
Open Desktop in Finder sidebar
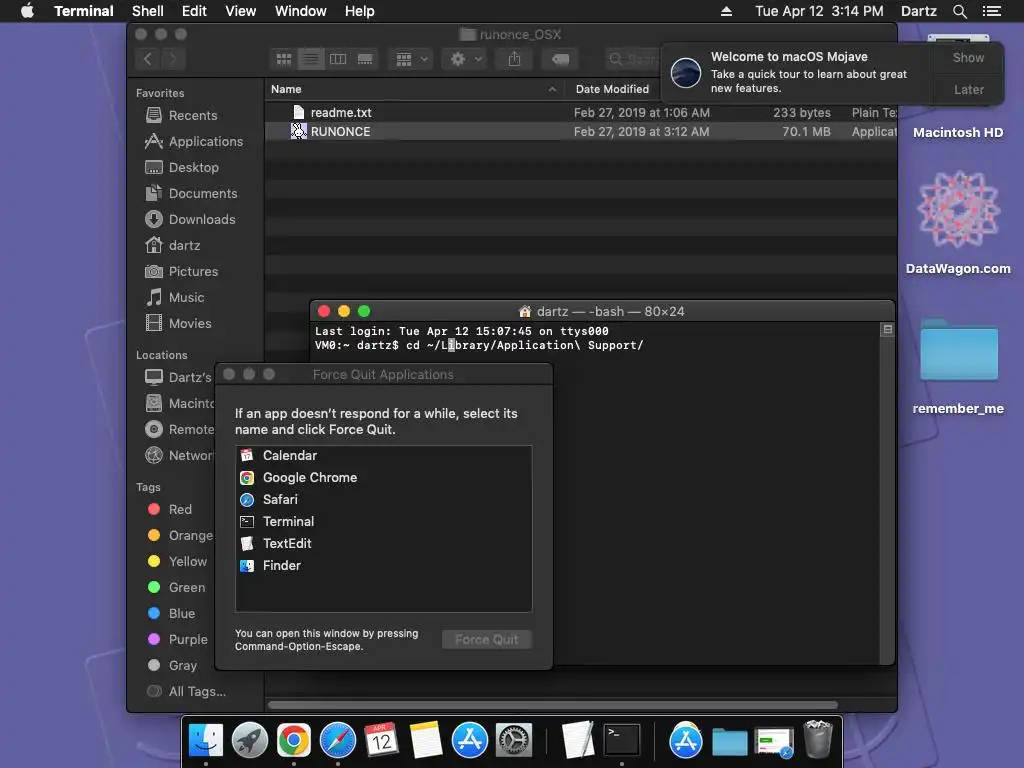tap(182, 168)
